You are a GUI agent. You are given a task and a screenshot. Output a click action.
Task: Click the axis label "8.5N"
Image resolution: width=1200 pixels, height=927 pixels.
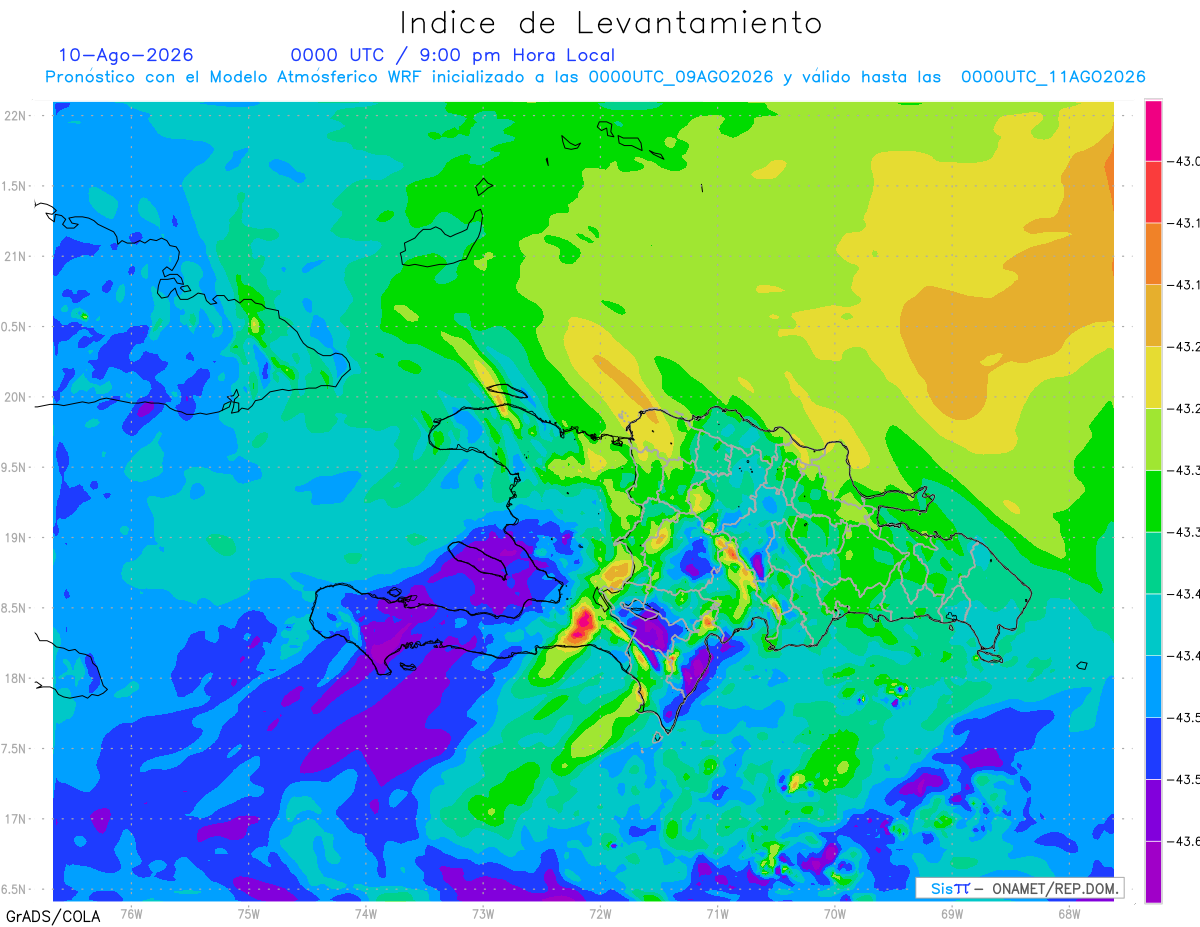[14, 608]
